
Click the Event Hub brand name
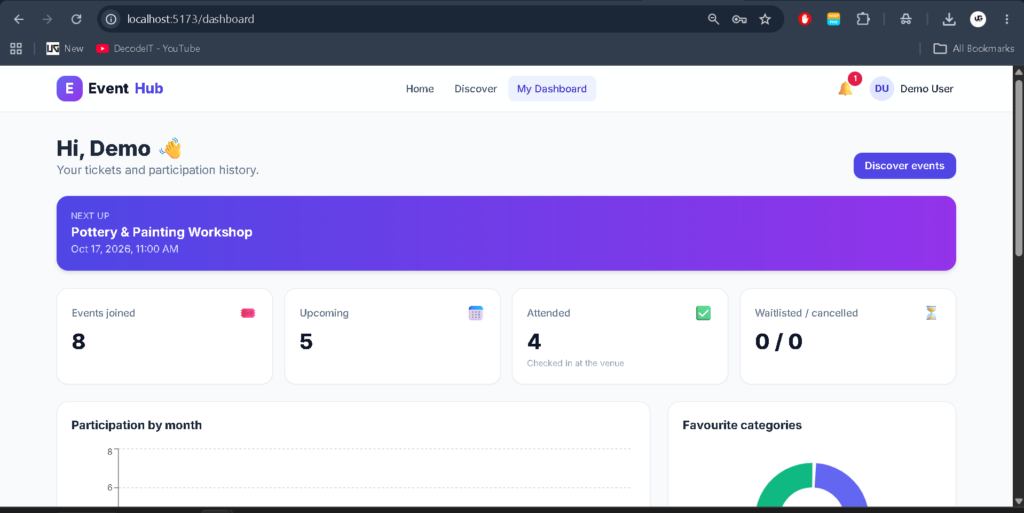tap(125, 88)
